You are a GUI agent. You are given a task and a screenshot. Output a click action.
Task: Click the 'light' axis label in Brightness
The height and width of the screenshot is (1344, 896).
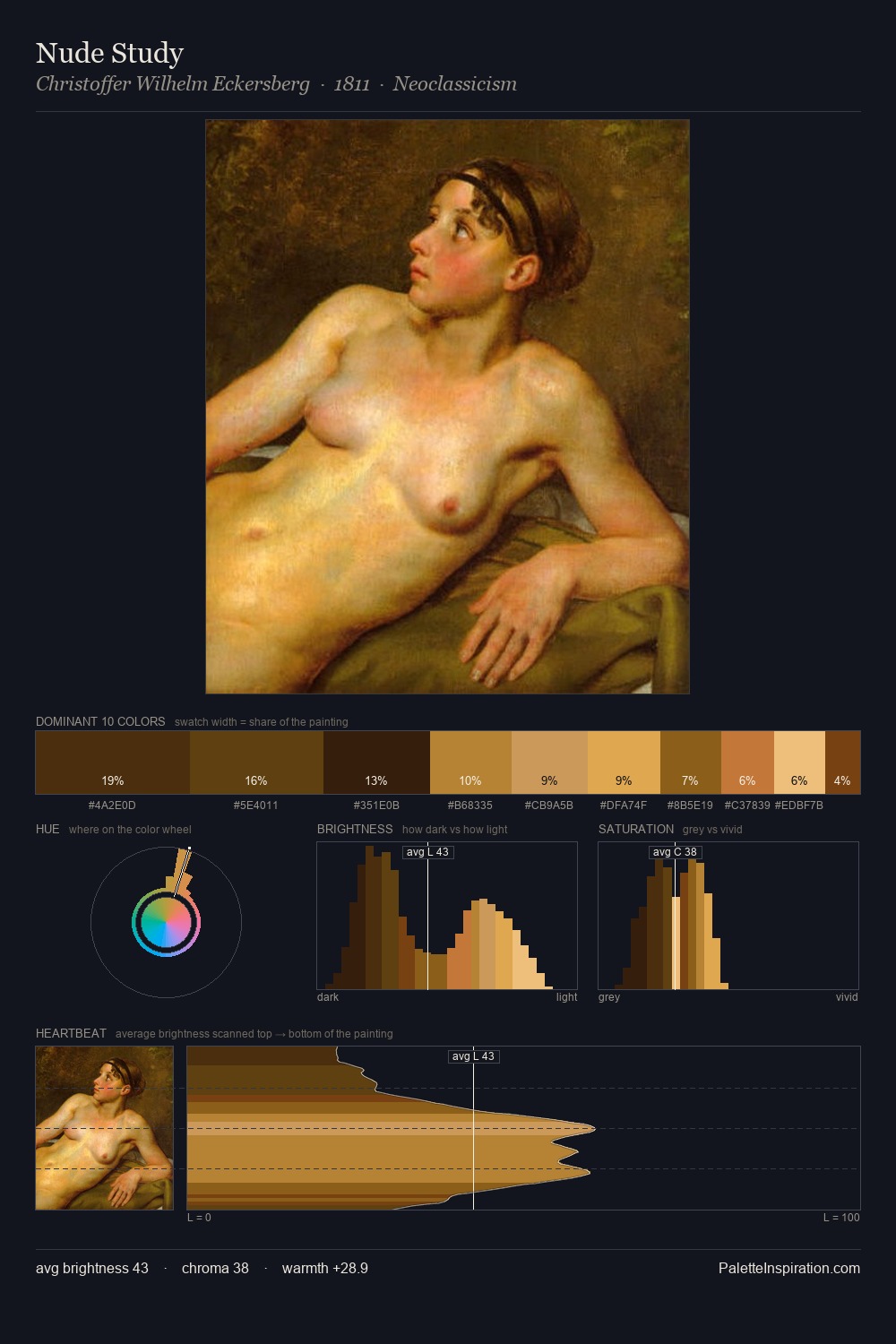(x=566, y=997)
